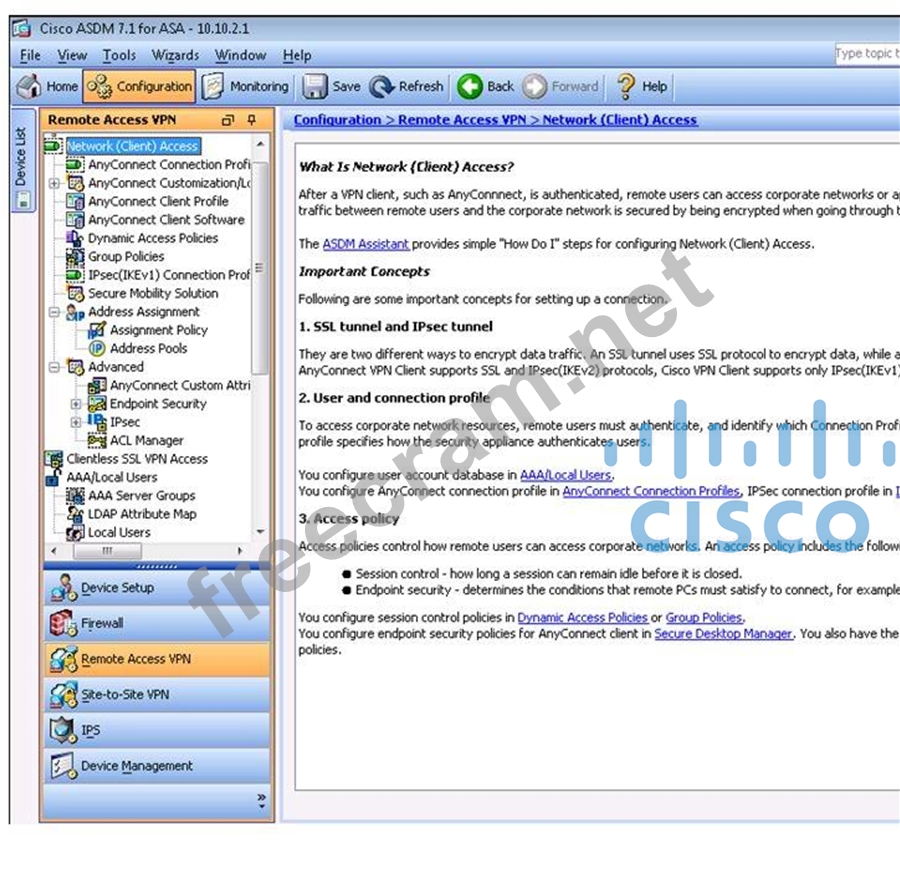
Task: Go Back using the green arrow
Action: 470,87
